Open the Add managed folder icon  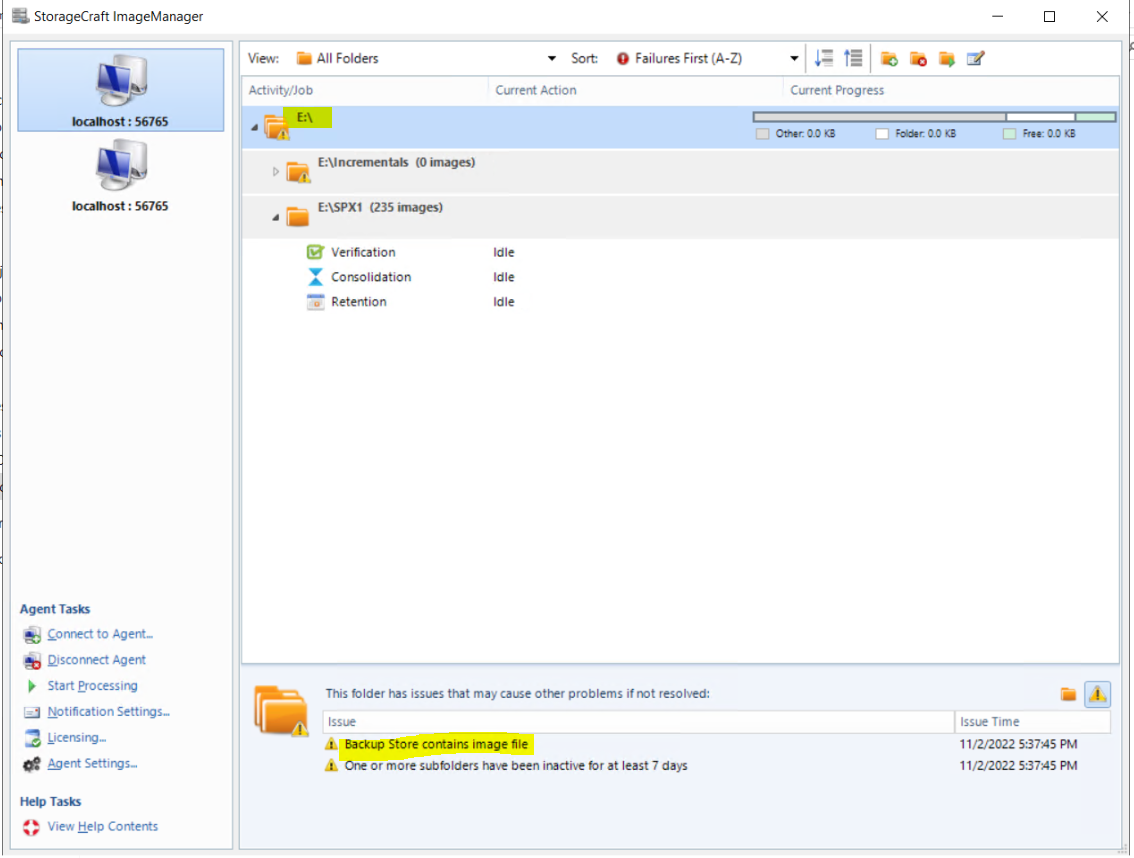pyautogui.click(x=889, y=58)
